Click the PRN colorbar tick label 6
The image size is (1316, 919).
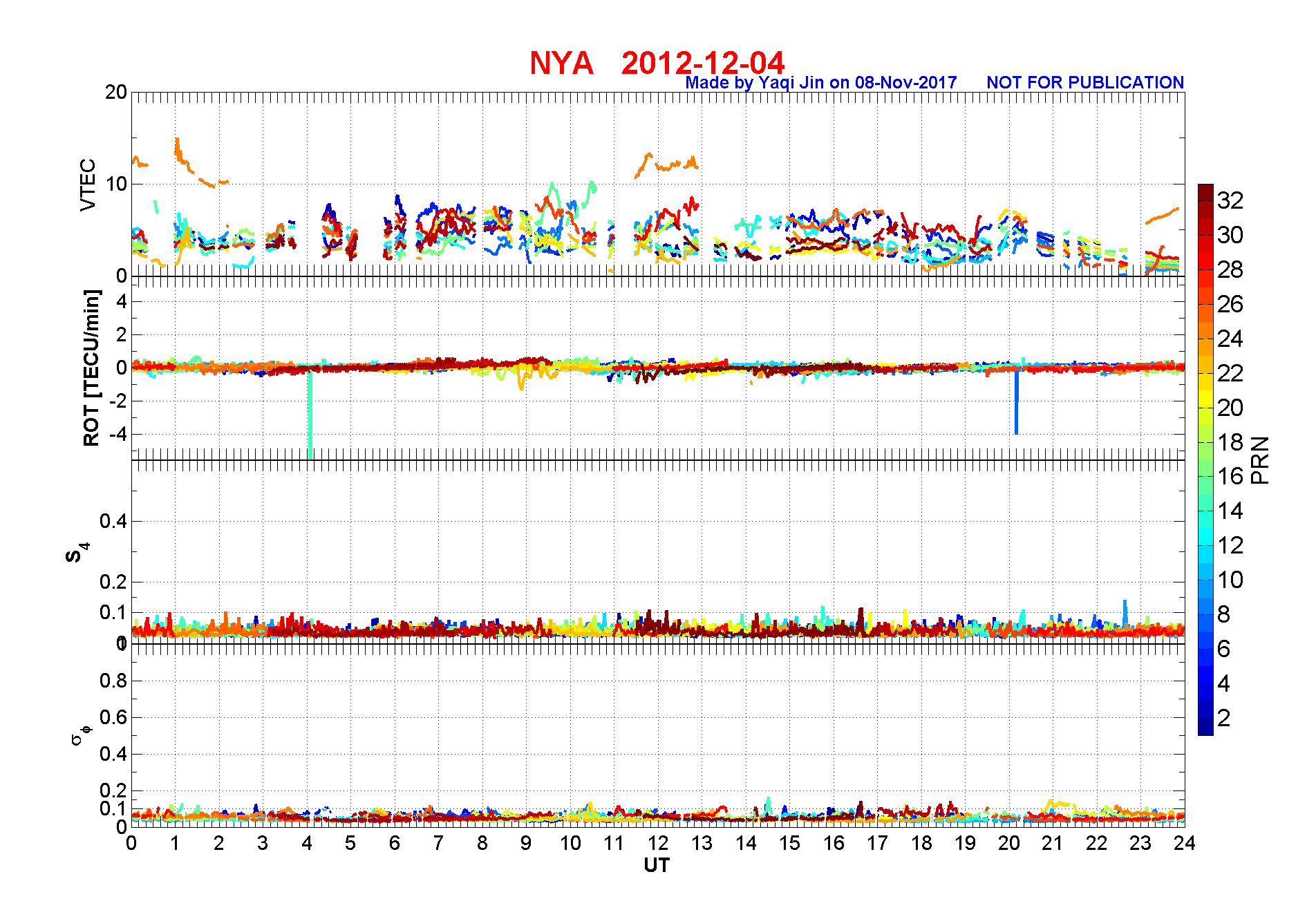1224,649
